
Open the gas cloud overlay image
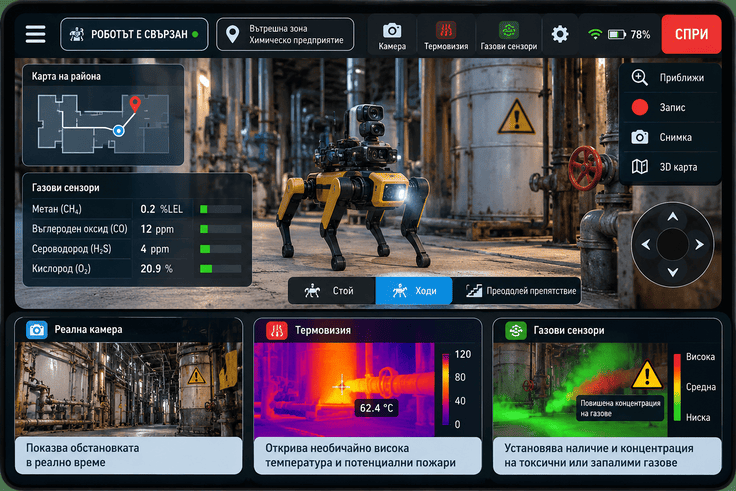pyautogui.click(x=580, y=390)
